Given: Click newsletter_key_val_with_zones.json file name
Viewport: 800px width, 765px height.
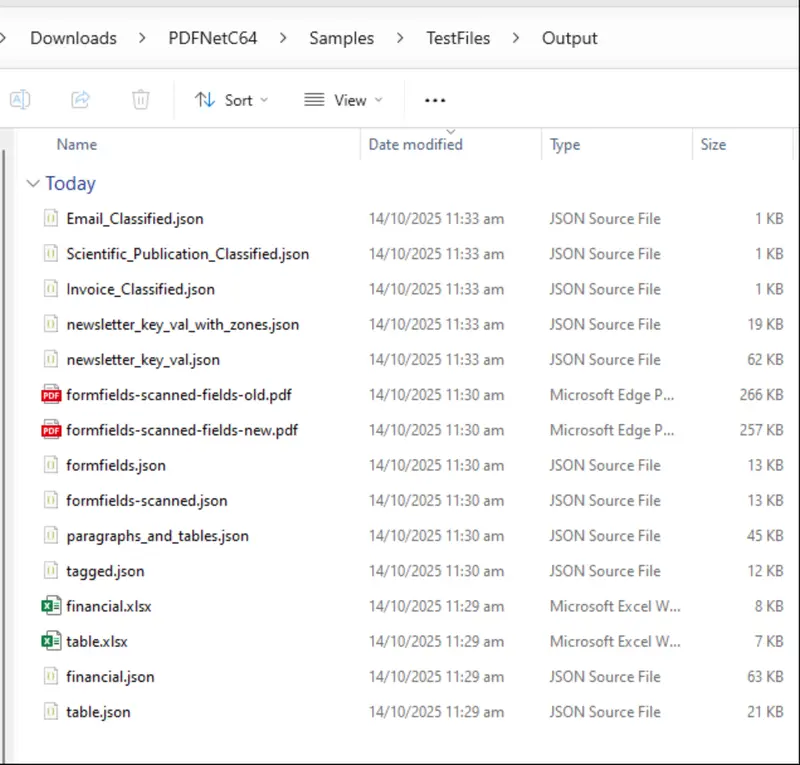Looking at the screenshot, I should [183, 324].
